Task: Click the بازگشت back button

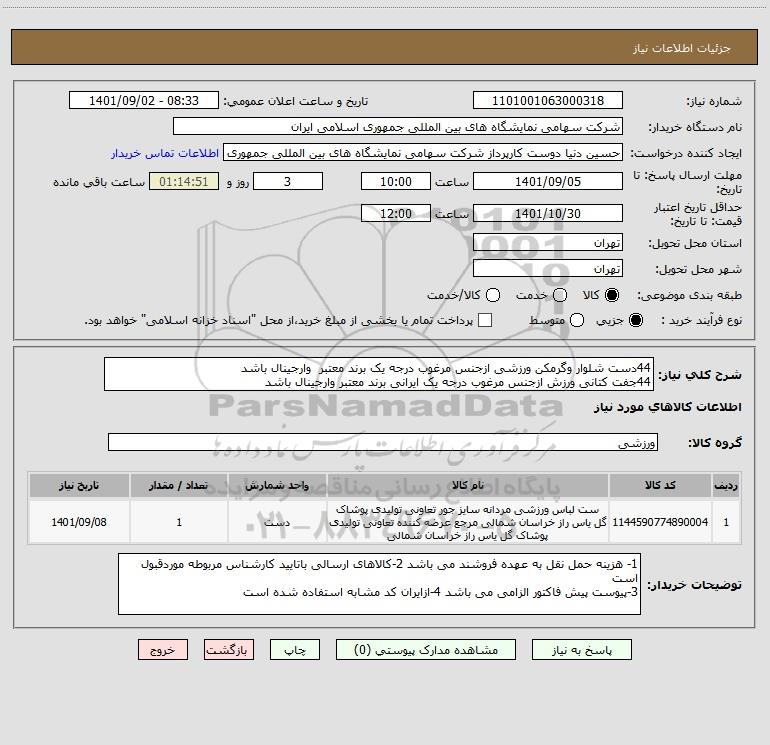Action: pyautogui.click(x=229, y=650)
